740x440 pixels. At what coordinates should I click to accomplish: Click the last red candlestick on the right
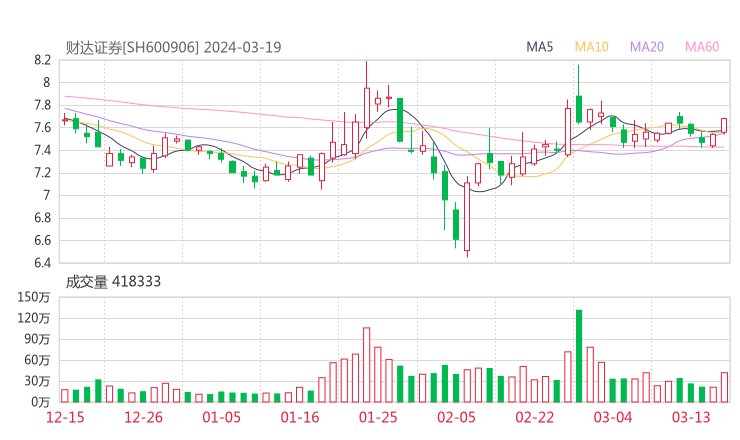(x=724, y=126)
